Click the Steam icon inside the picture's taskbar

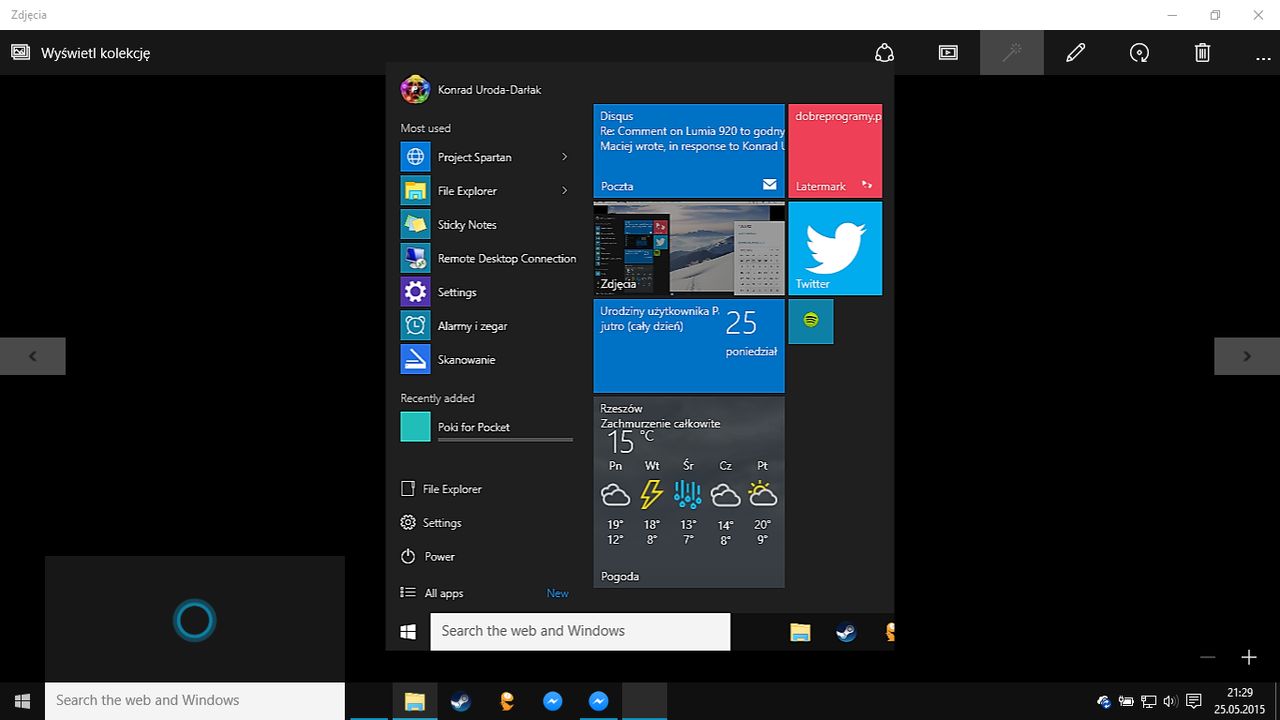click(846, 632)
